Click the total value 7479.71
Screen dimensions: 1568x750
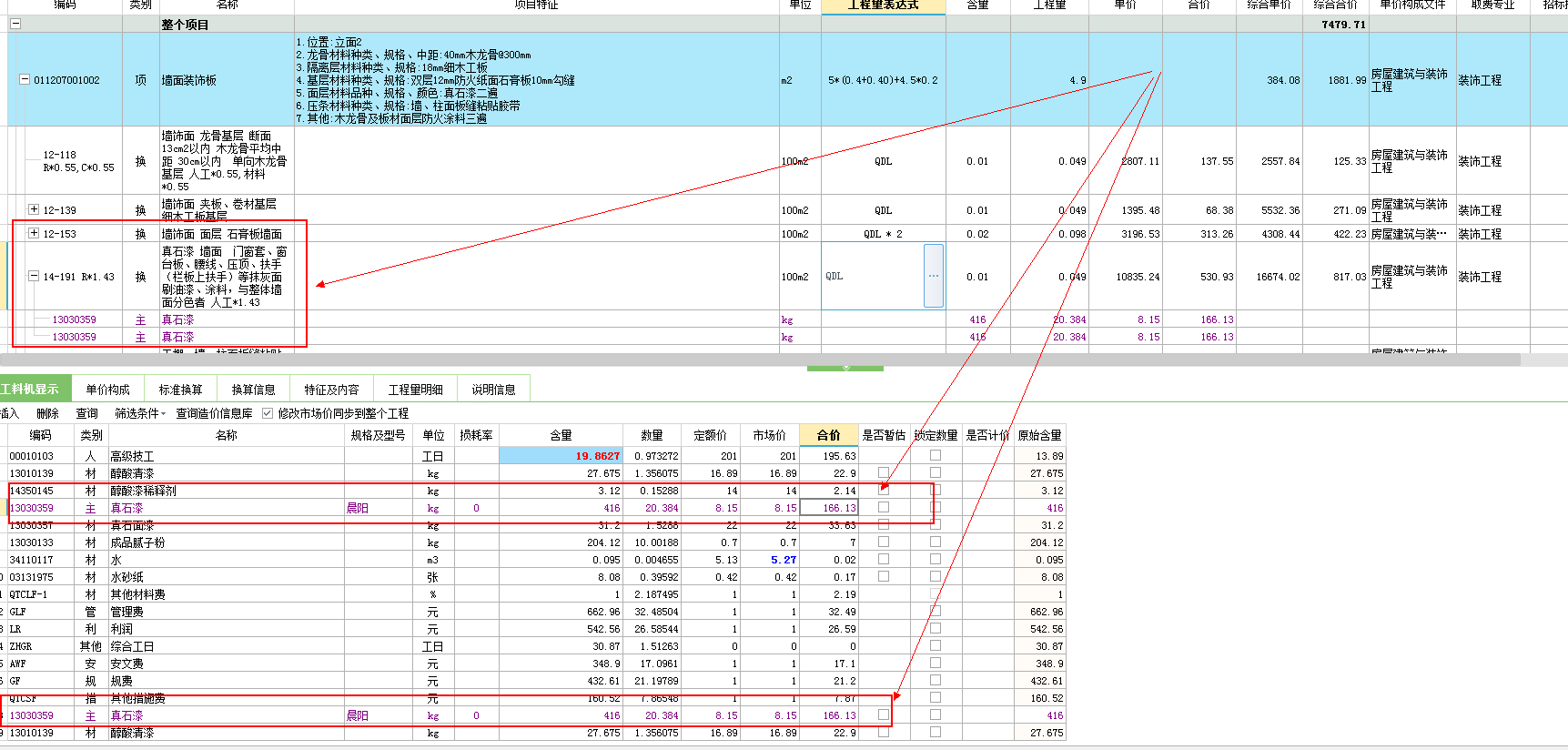[1343, 25]
